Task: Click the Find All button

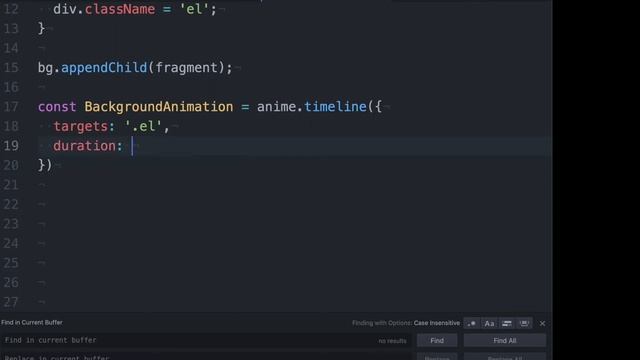Action: click(504, 340)
